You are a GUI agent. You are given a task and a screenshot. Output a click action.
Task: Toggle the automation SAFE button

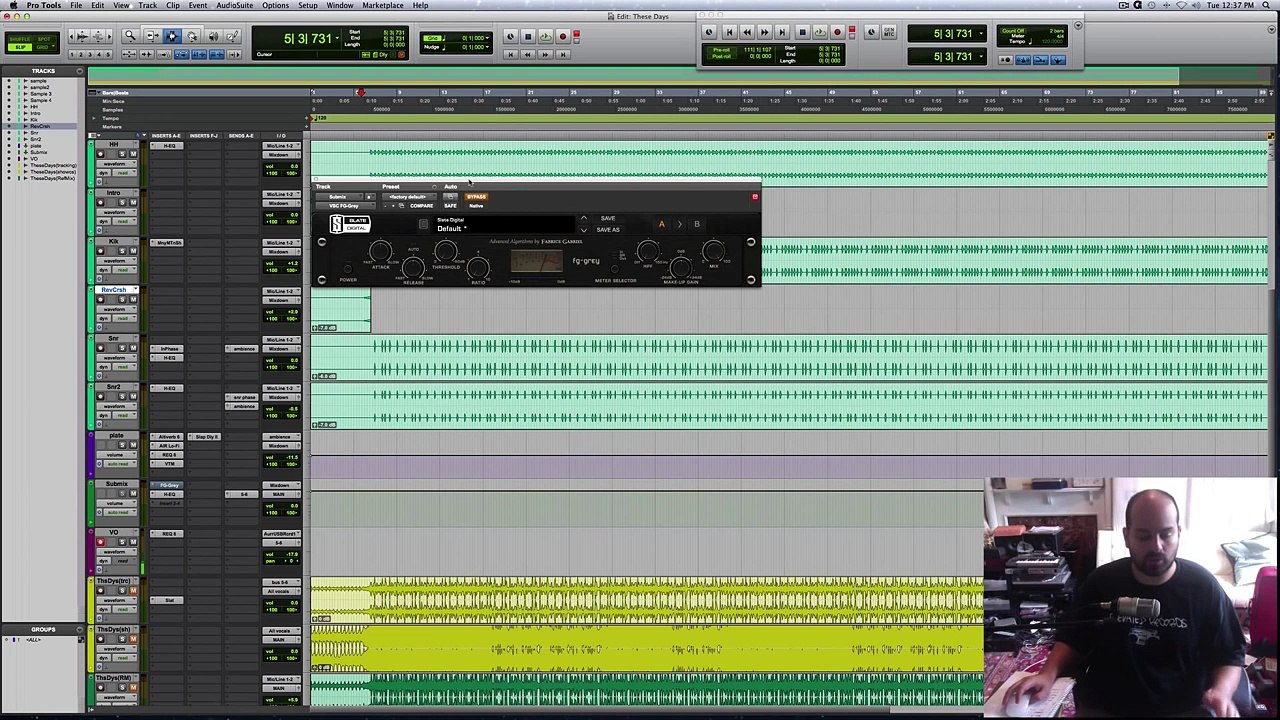click(x=450, y=206)
